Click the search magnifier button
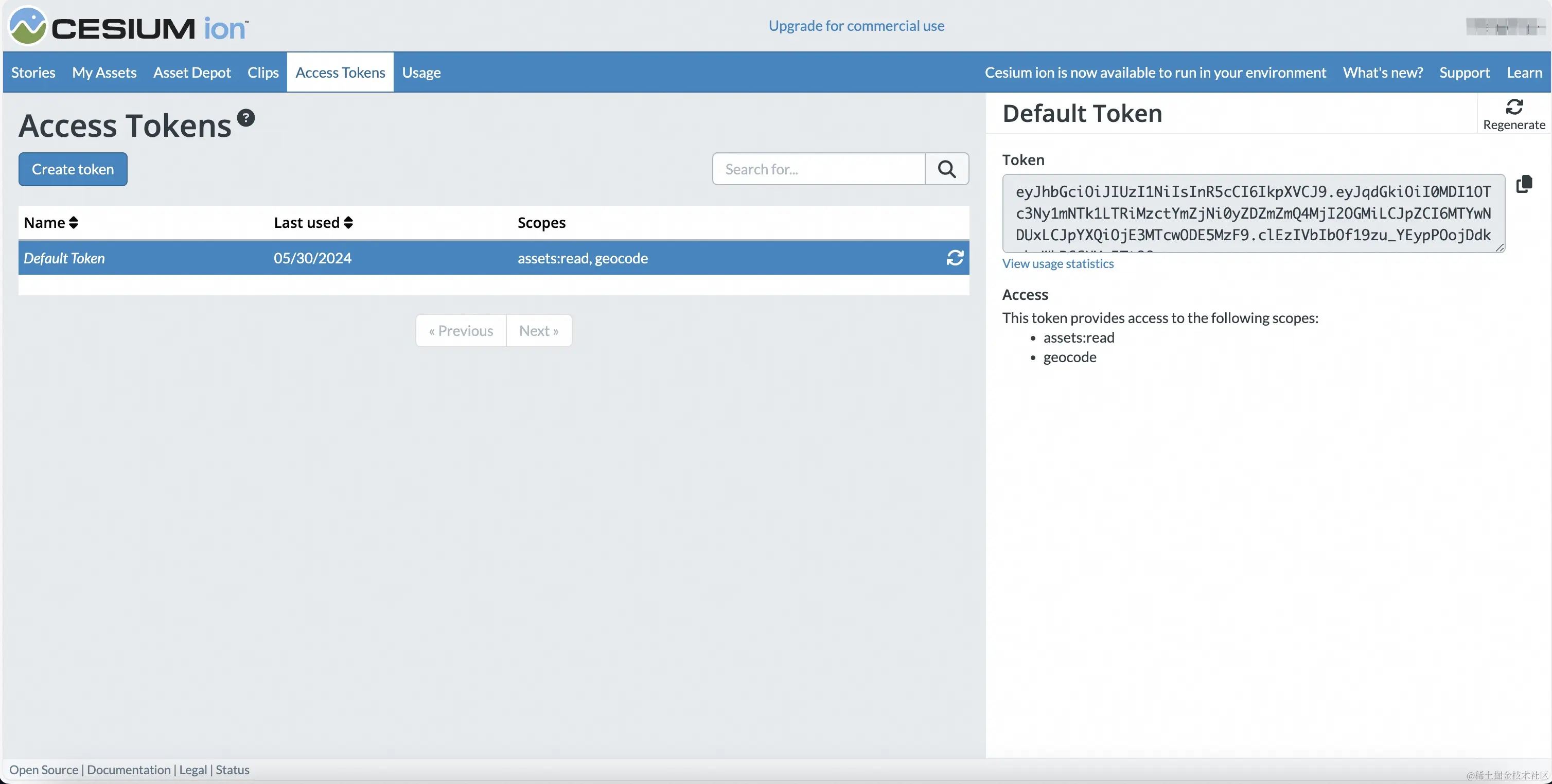 pos(946,169)
